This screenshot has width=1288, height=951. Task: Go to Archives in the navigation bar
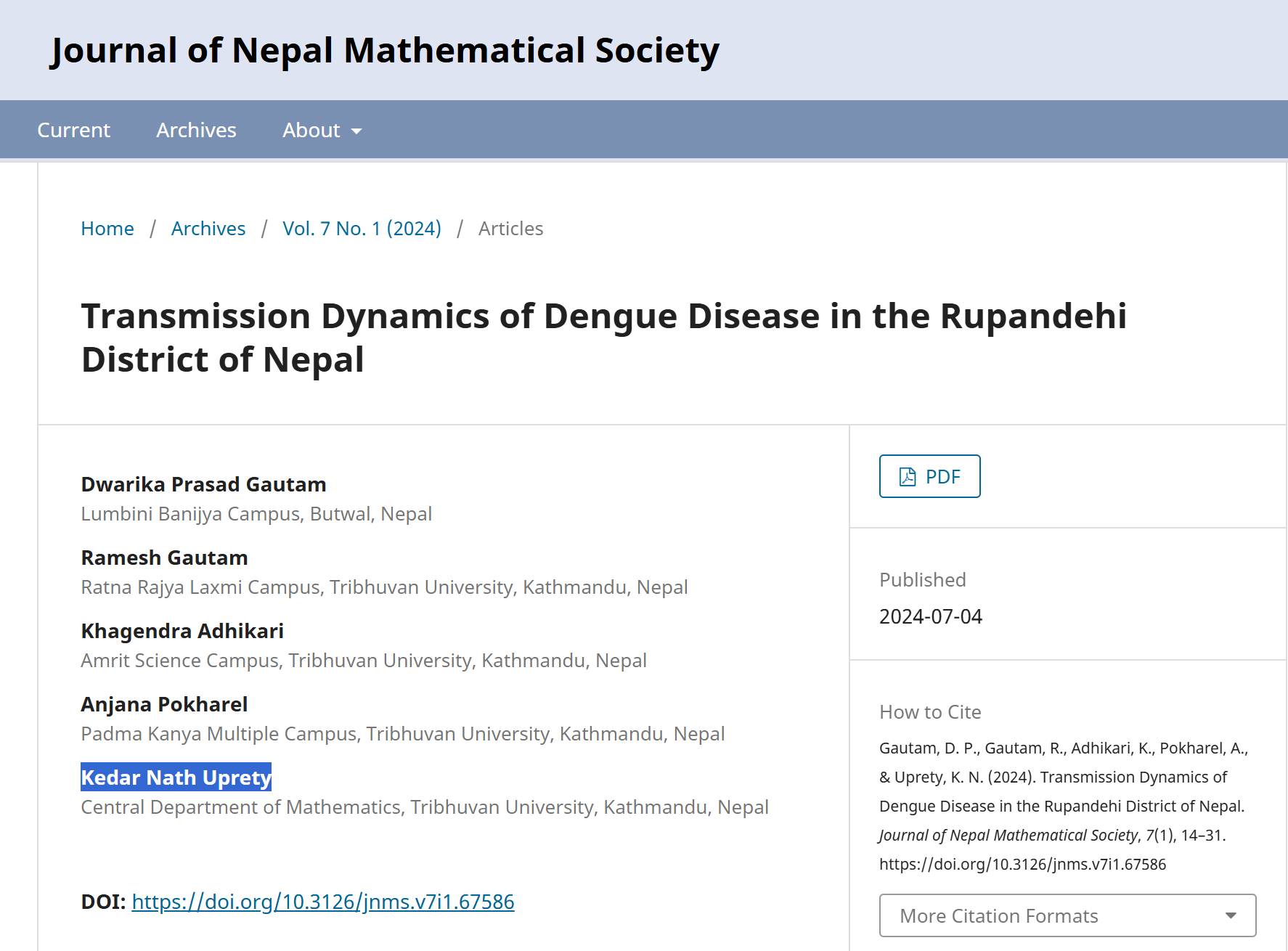[196, 130]
